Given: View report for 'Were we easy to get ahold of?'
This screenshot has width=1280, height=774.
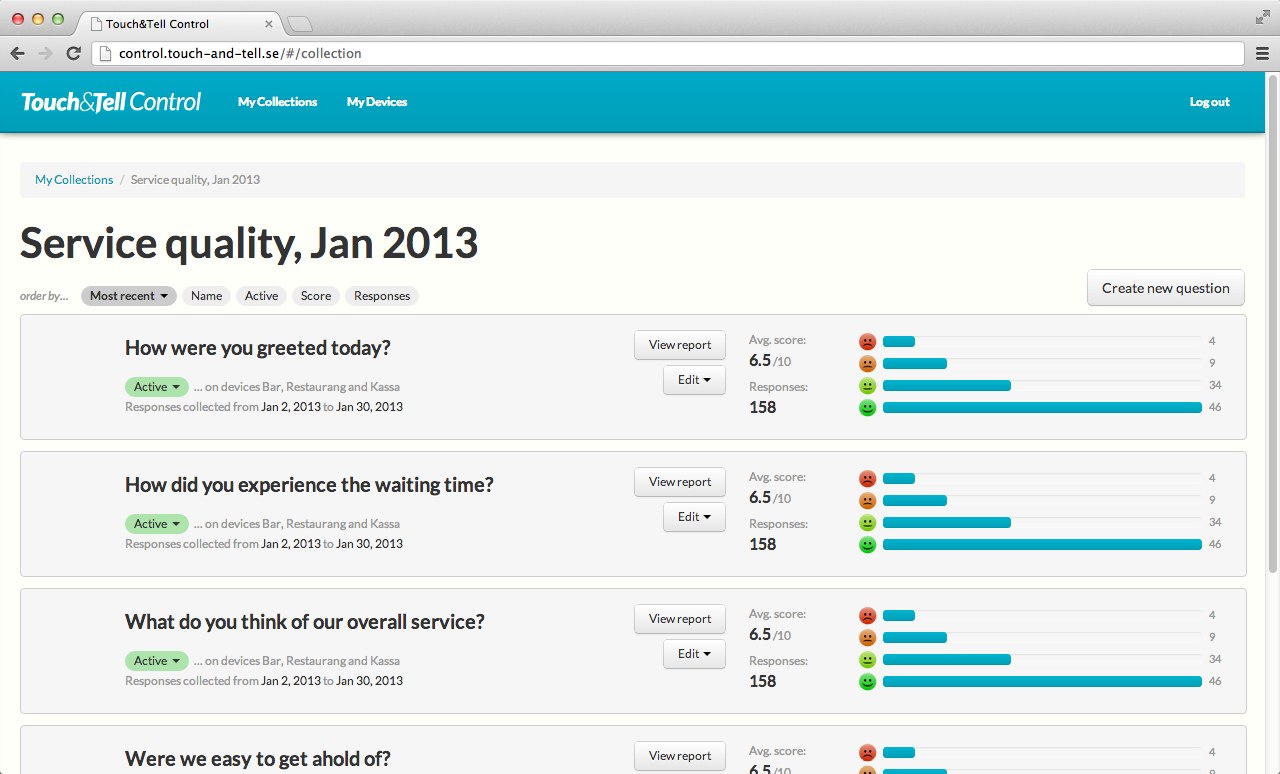Looking at the screenshot, I should point(680,756).
